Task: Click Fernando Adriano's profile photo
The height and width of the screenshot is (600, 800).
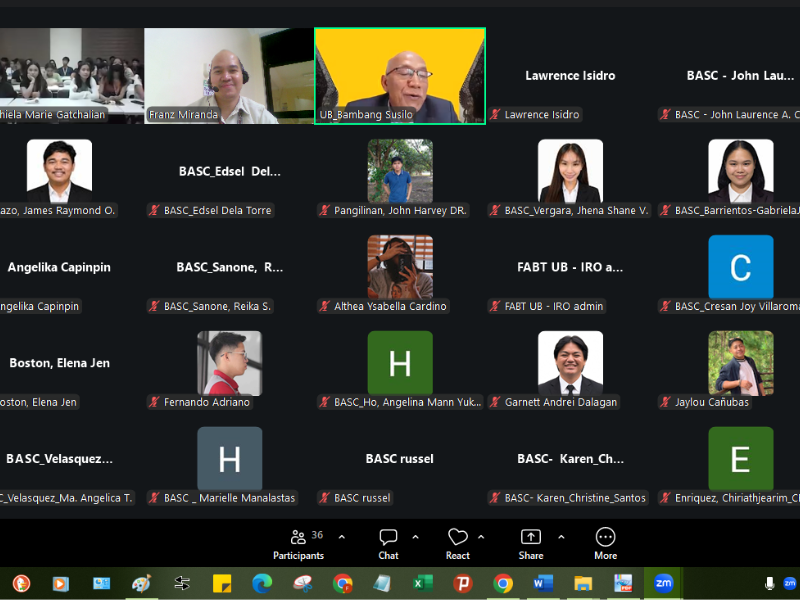Action: pos(230,363)
